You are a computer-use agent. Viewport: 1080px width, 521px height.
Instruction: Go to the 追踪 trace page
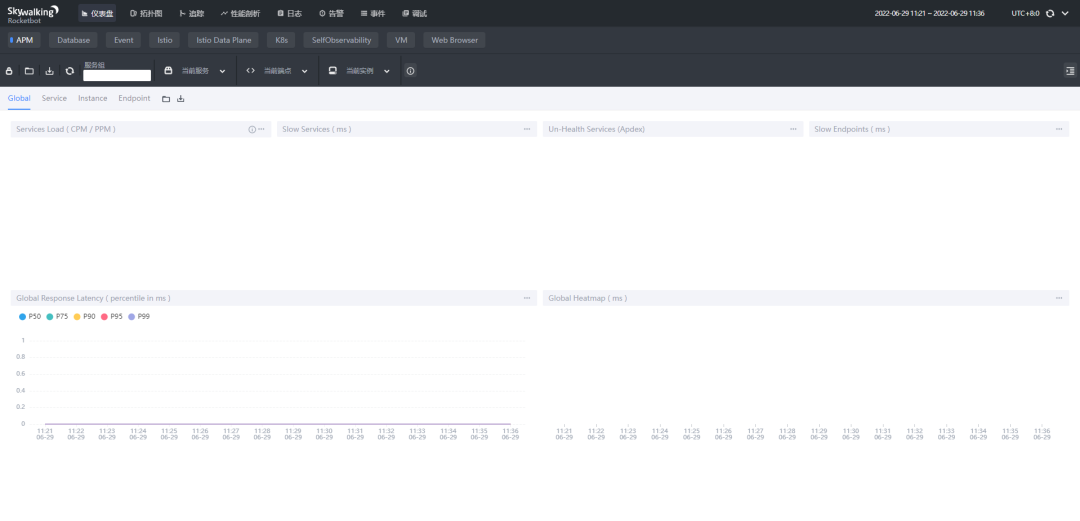click(192, 13)
